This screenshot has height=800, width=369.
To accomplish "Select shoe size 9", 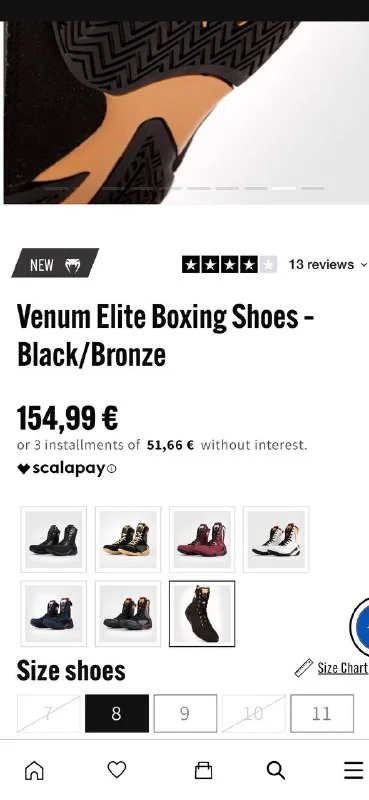I will (x=185, y=713).
